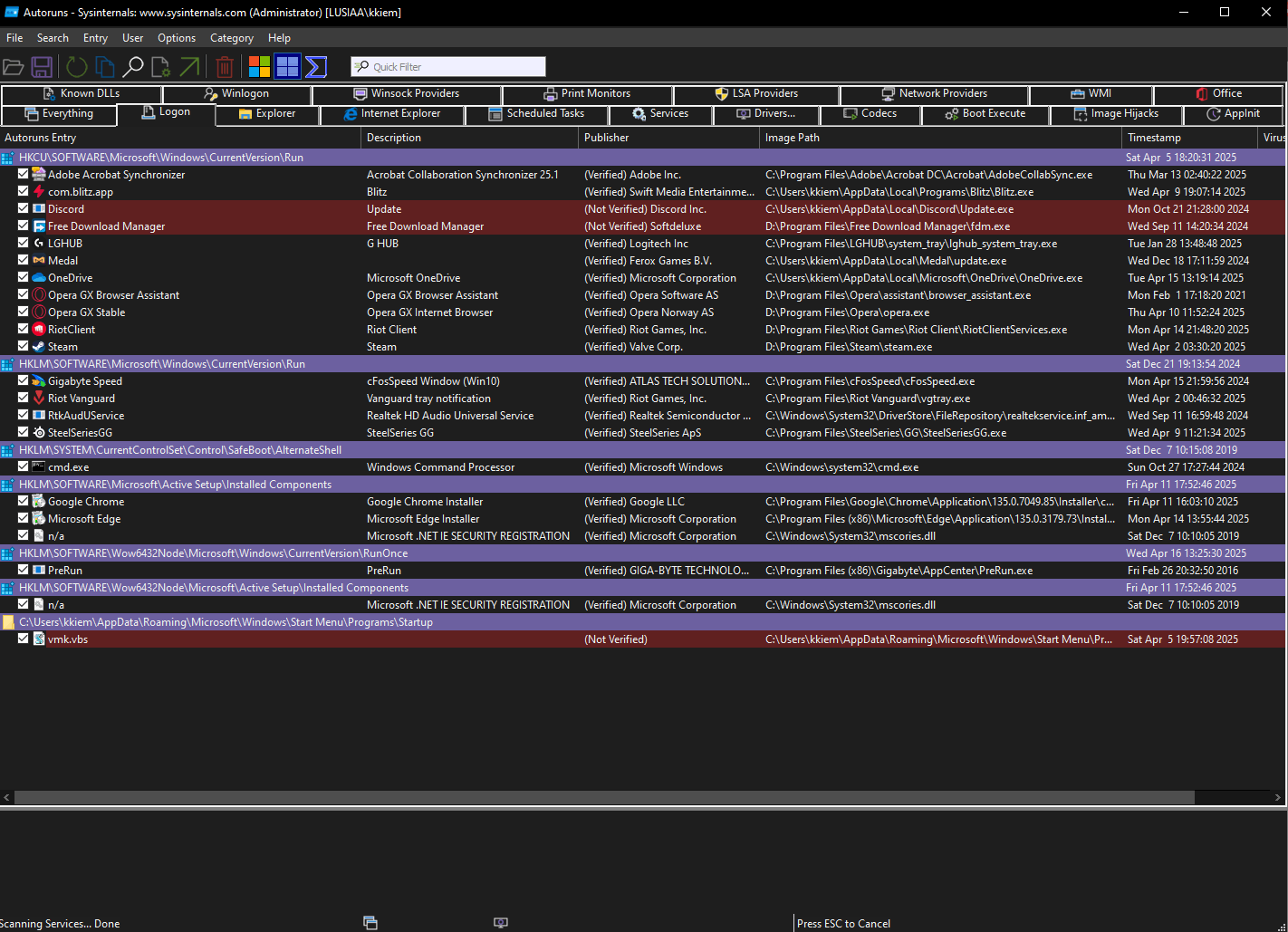Toggle the blue Windows logo filter icon
This screenshot has width=1288, height=932.
[287, 66]
